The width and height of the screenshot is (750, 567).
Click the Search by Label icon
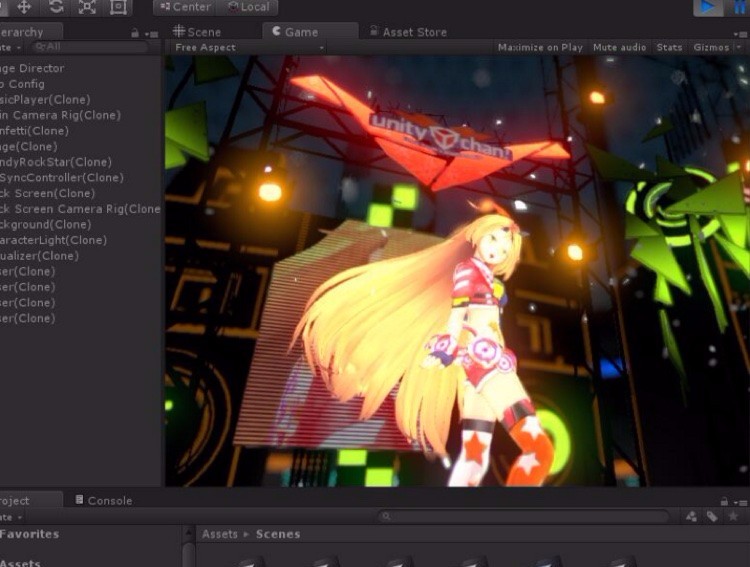pos(712,516)
